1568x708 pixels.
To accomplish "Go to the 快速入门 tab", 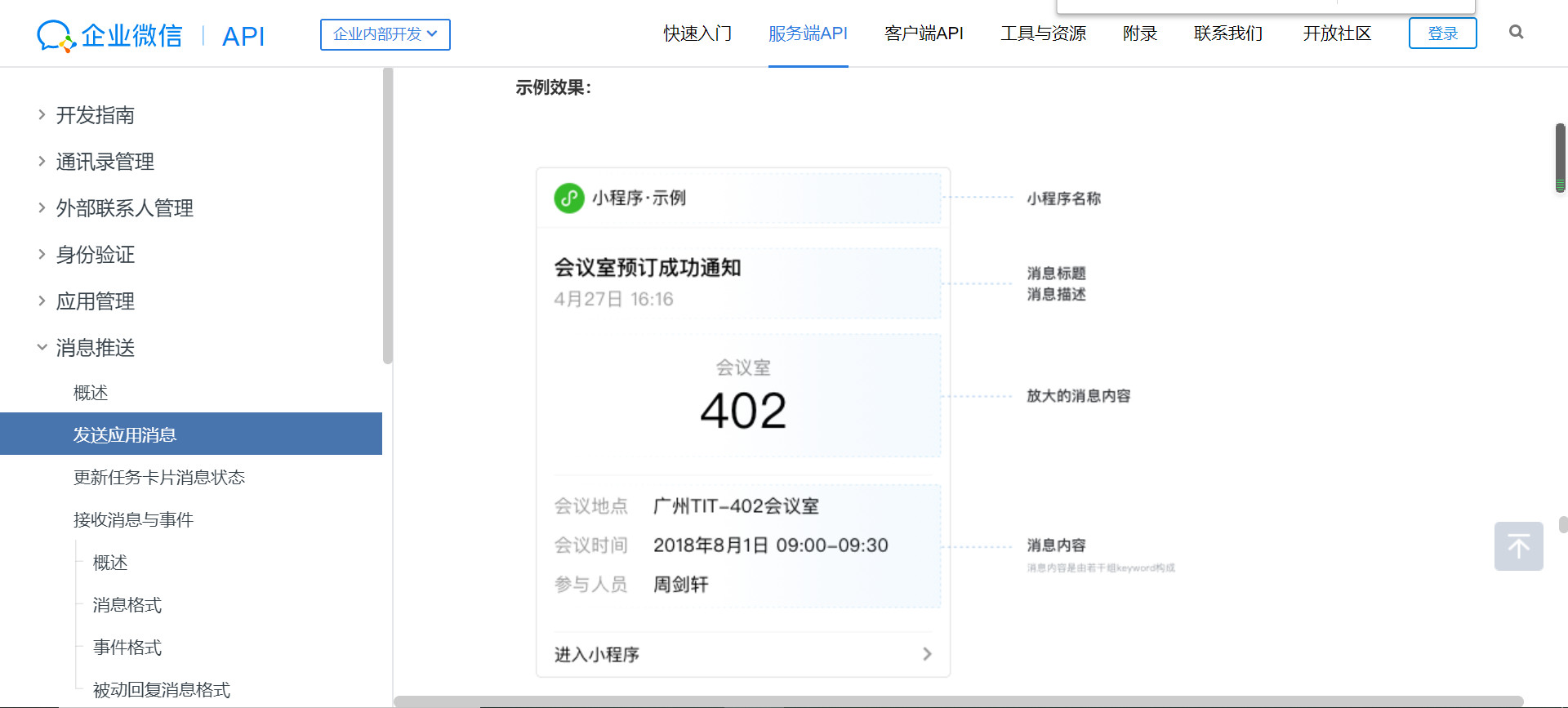I will click(697, 33).
